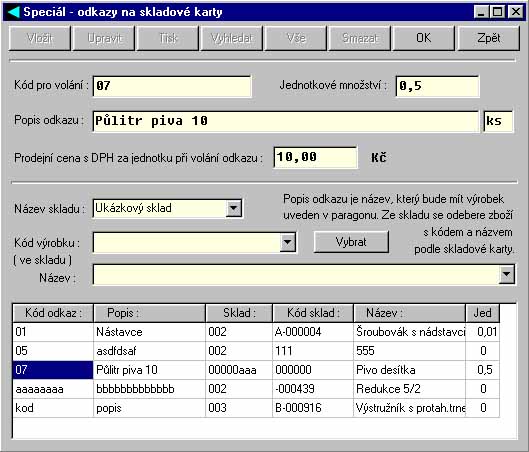The image size is (529, 452).
Task: Click the Upravit button
Action: pyautogui.click(x=104, y=38)
